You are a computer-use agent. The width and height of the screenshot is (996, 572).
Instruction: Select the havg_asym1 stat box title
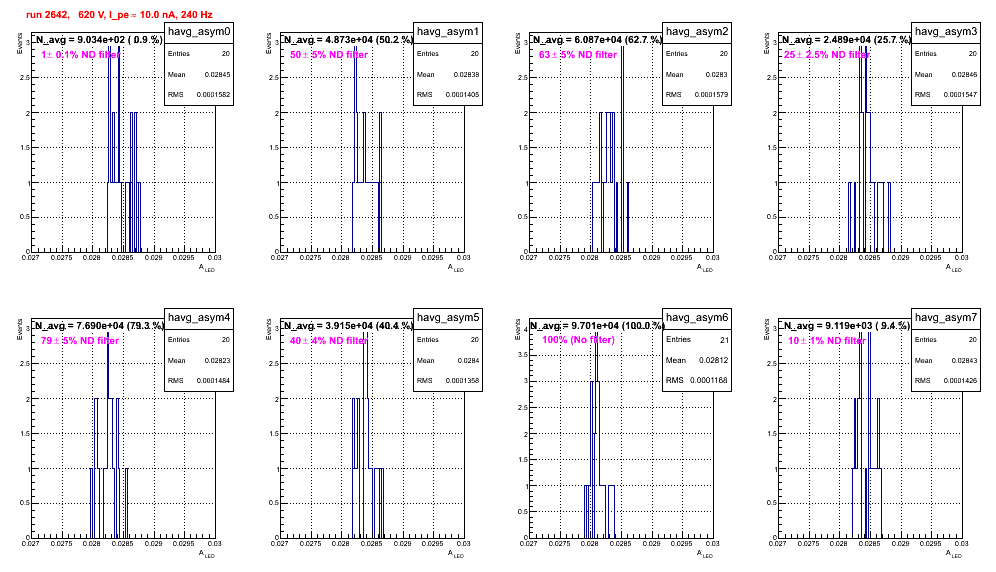[448, 32]
